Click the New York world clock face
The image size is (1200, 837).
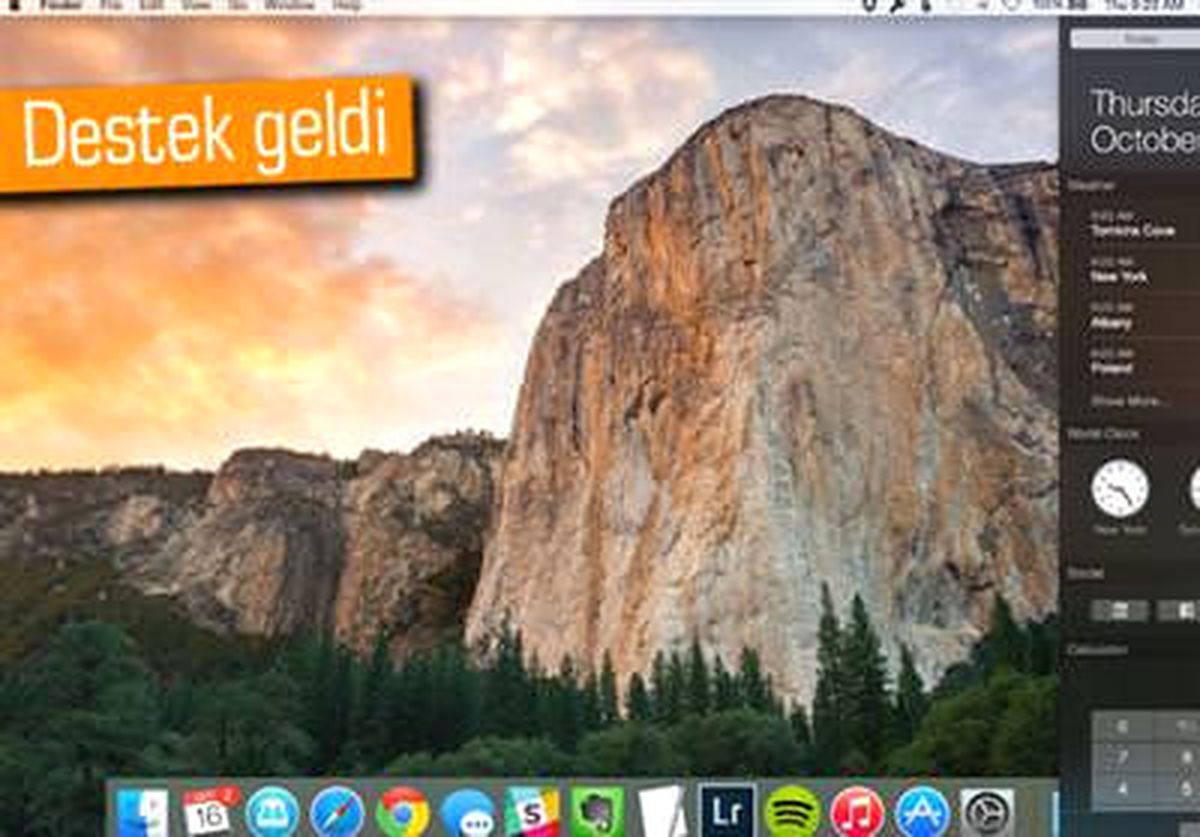(1120, 488)
